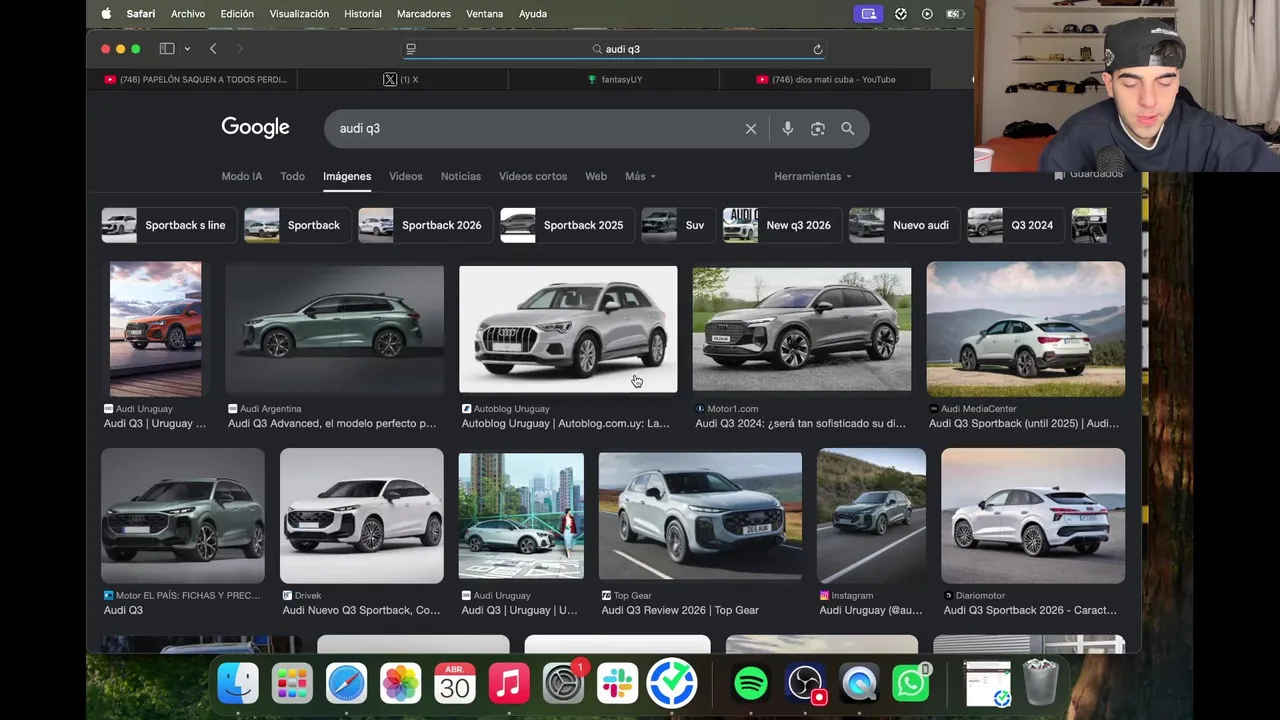Filter by the Sportback 2025 chip
1280x720 pixels.
pyautogui.click(x=567, y=225)
